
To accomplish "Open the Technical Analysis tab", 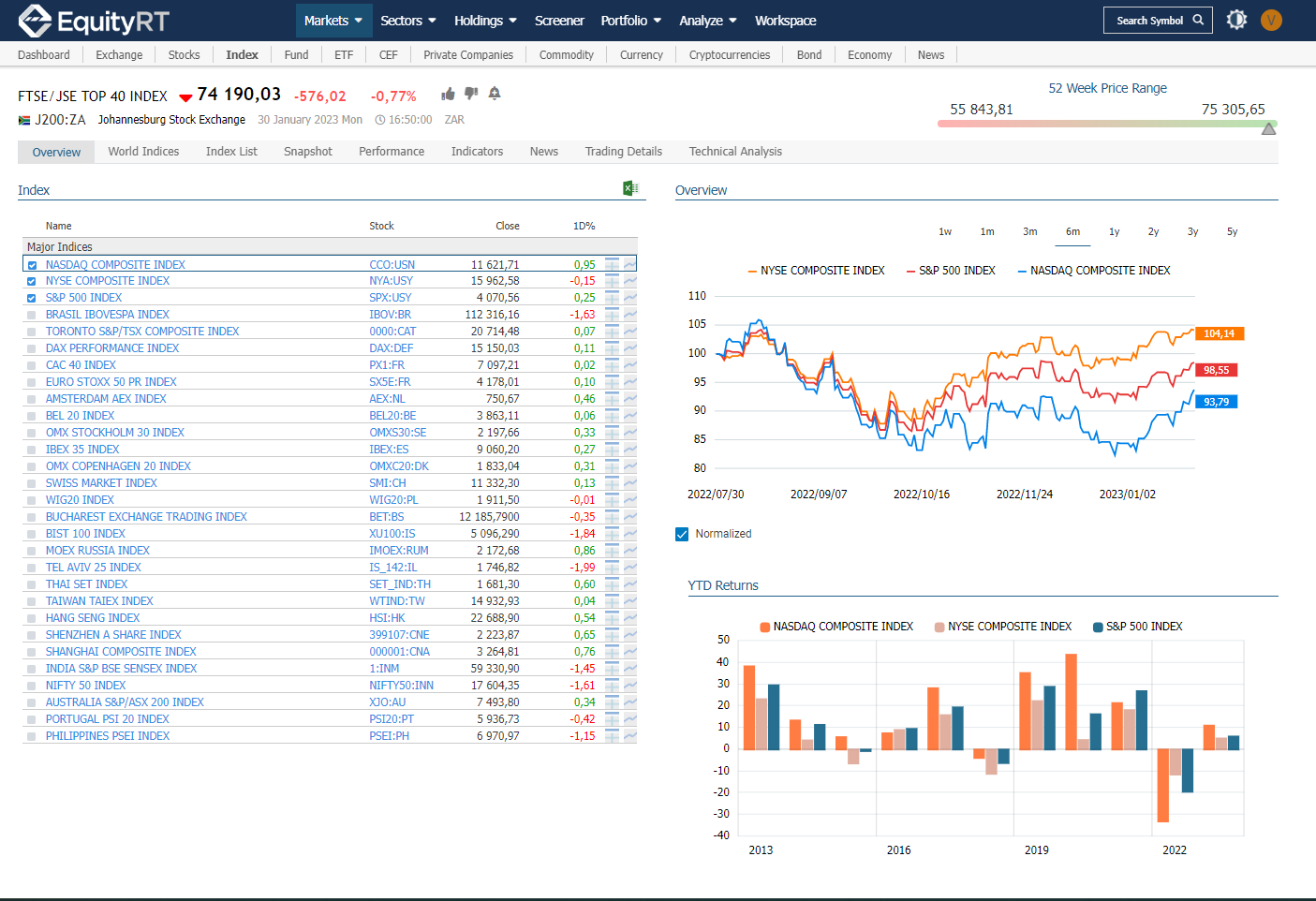I will point(735,152).
